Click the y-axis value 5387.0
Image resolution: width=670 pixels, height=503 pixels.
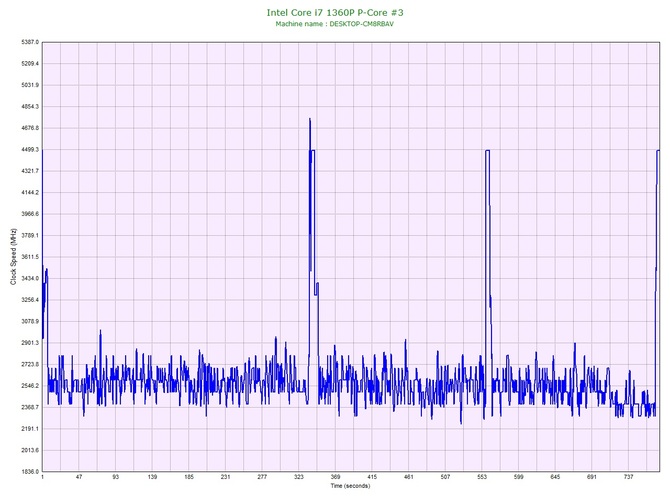[30, 42]
